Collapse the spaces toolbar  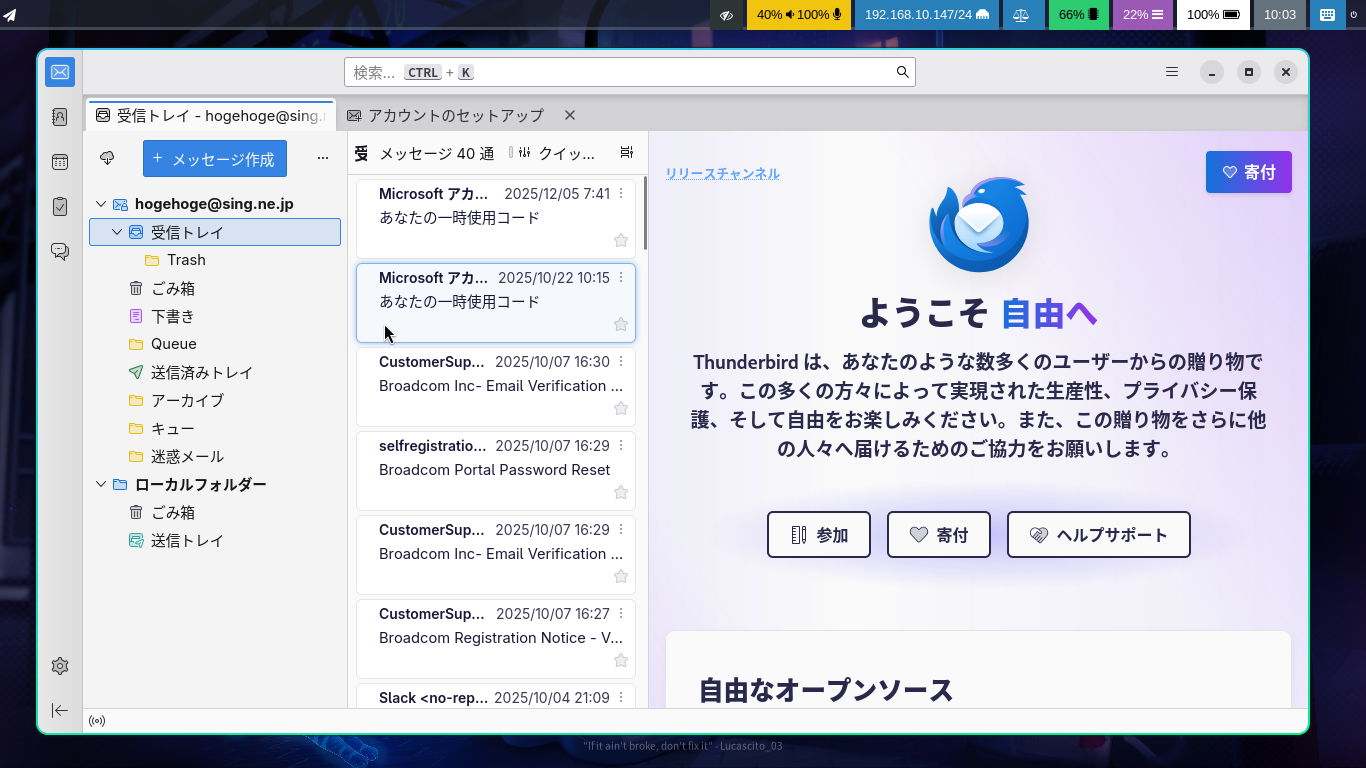[x=60, y=710]
